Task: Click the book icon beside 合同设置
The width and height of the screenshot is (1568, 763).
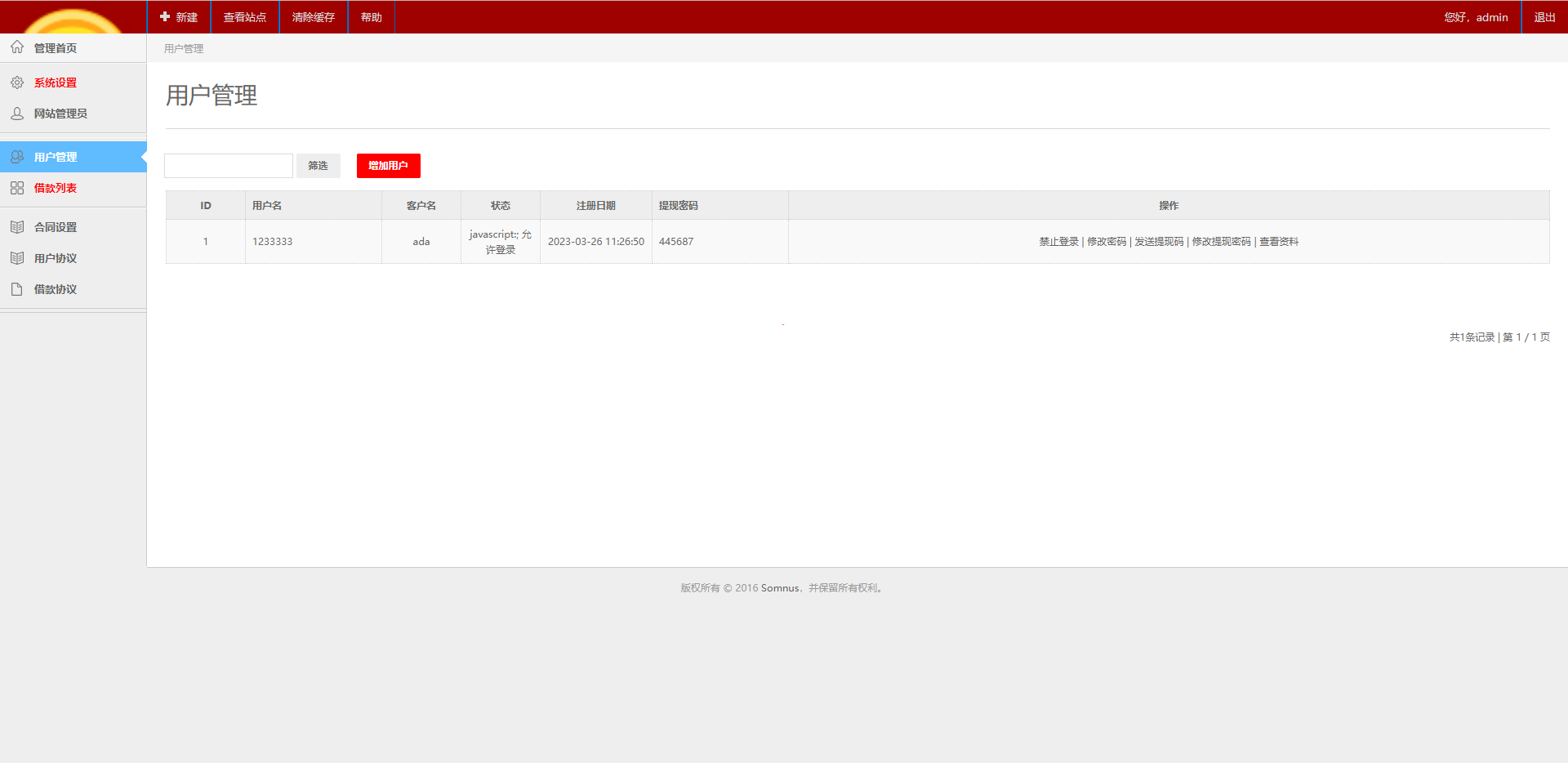Action: pyautogui.click(x=17, y=227)
